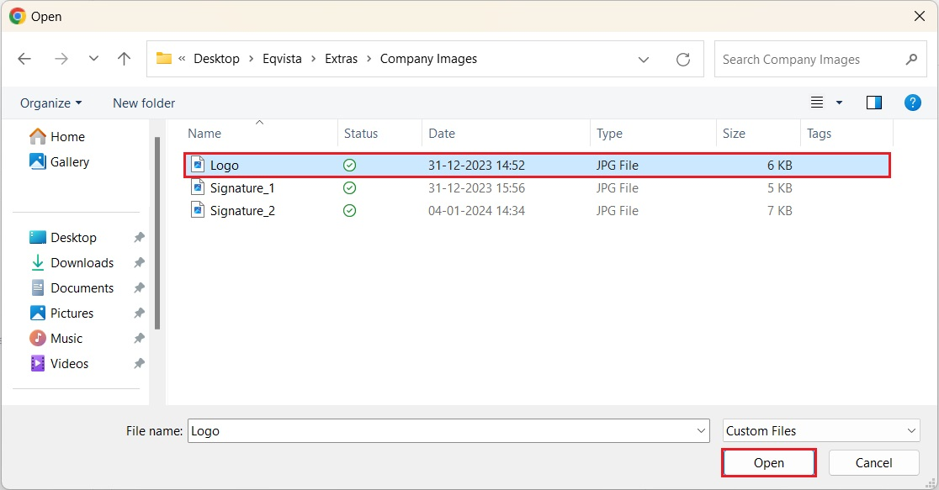Click date 31-12-2023 15:56
The height and width of the screenshot is (490, 939).
pyautogui.click(x=476, y=188)
